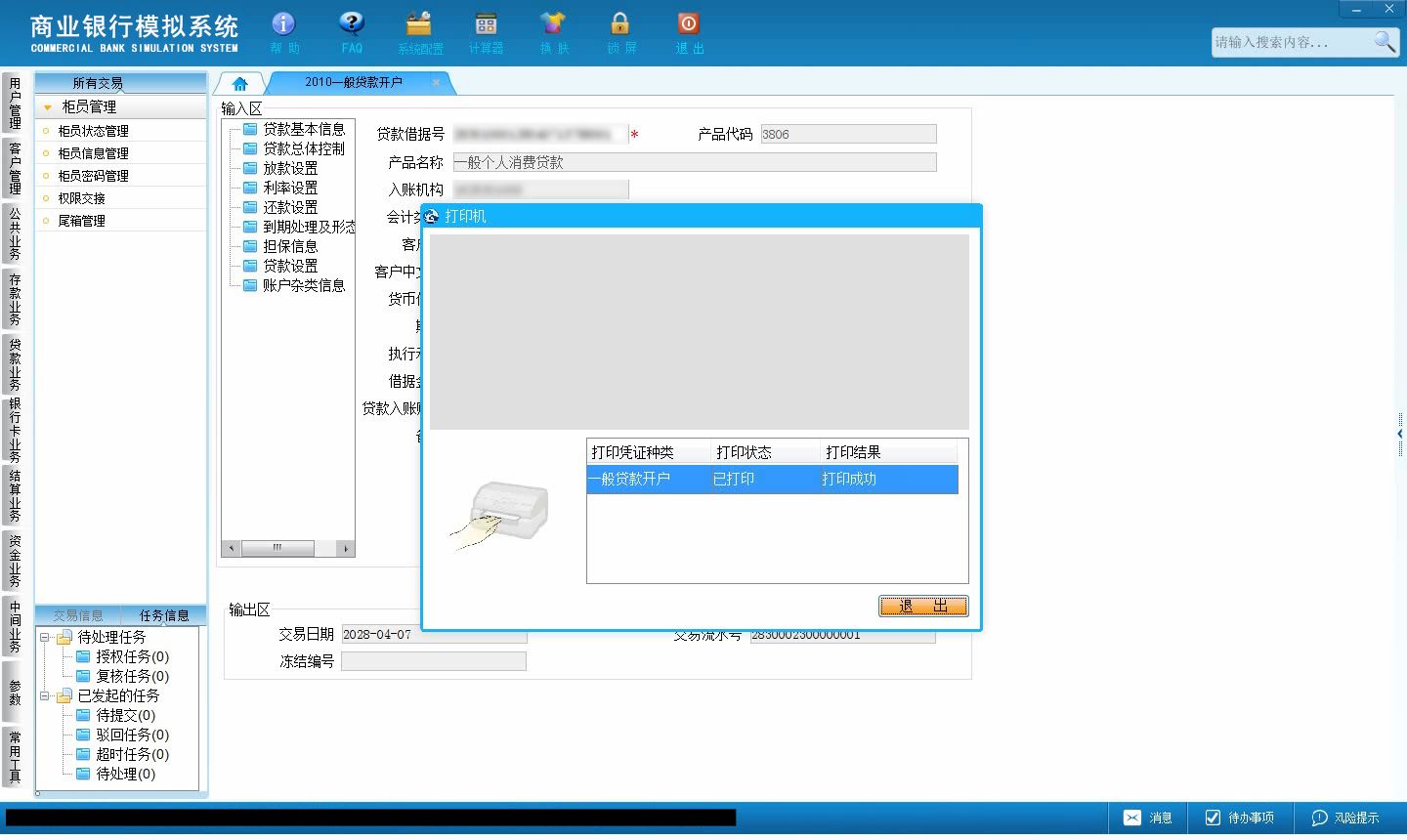This screenshot has height=840, width=1407.
Task: Click the horizontal scrollbar under folder tree
Action: click(x=288, y=549)
